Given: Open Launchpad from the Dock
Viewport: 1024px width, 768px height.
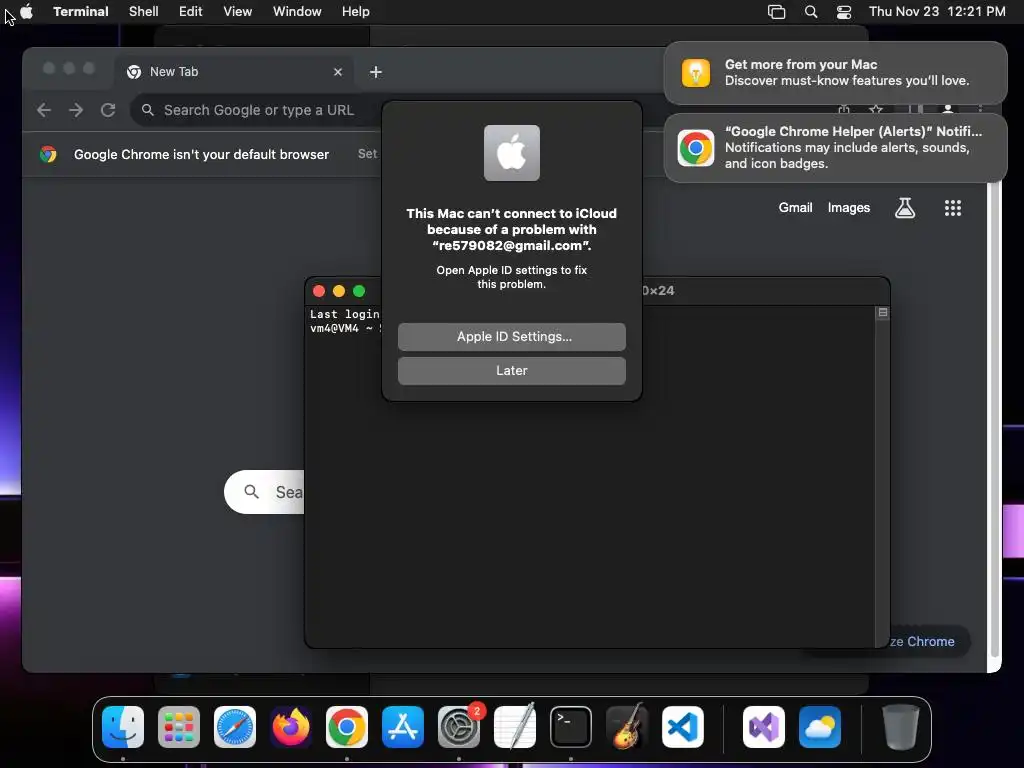Looking at the screenshot, I should (179, 727).
